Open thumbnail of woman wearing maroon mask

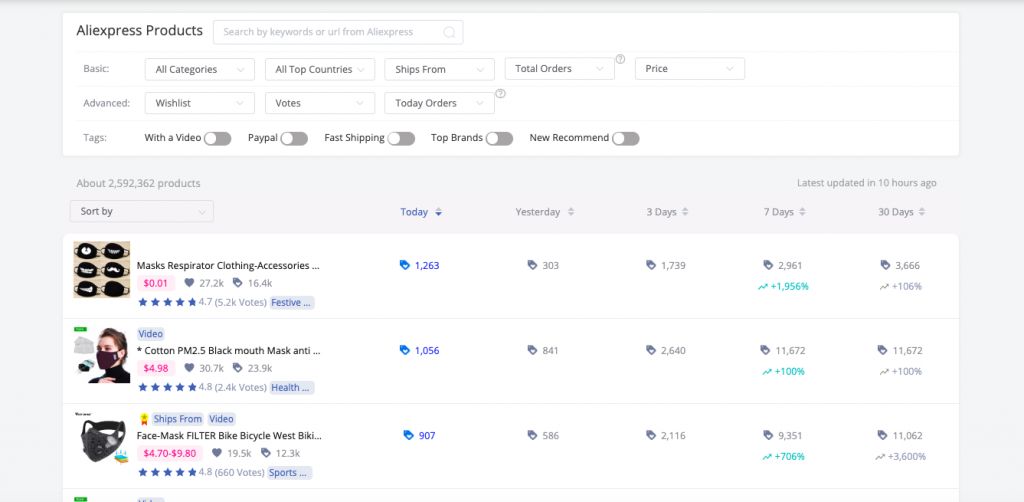click(101, 354)
